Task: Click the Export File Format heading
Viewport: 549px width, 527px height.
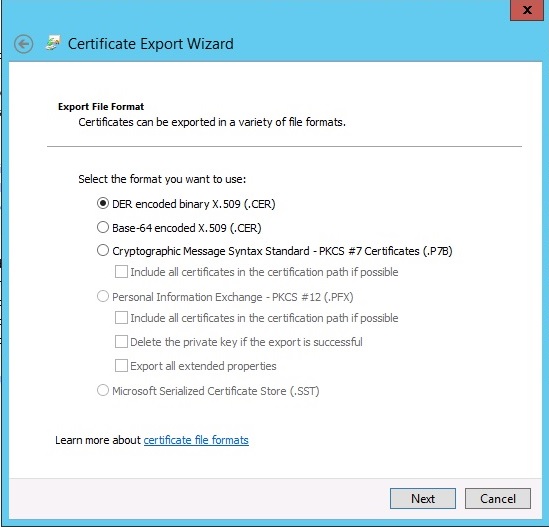Action: [x=101, y=106]
